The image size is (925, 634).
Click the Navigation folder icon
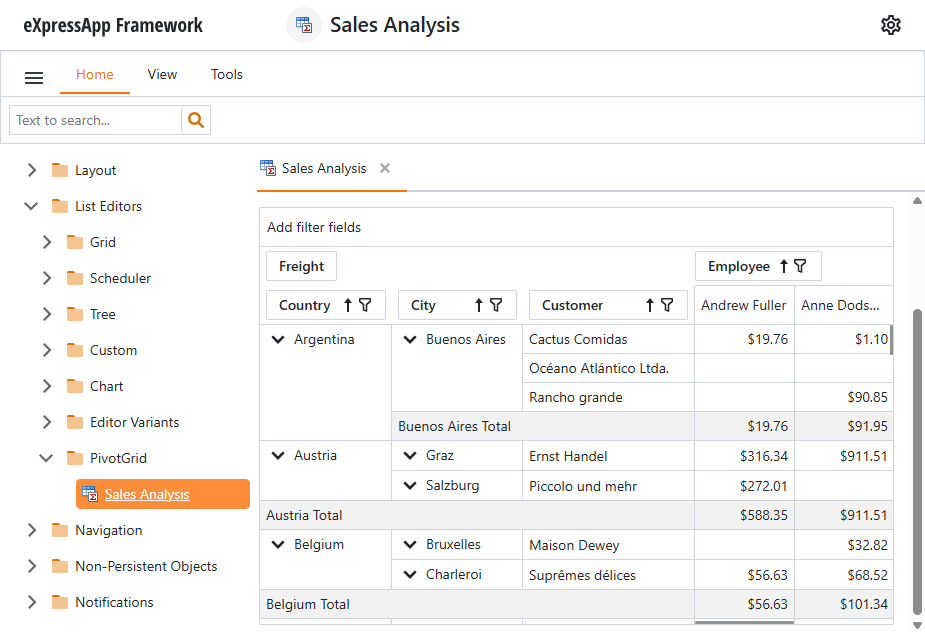click(60, 530)
